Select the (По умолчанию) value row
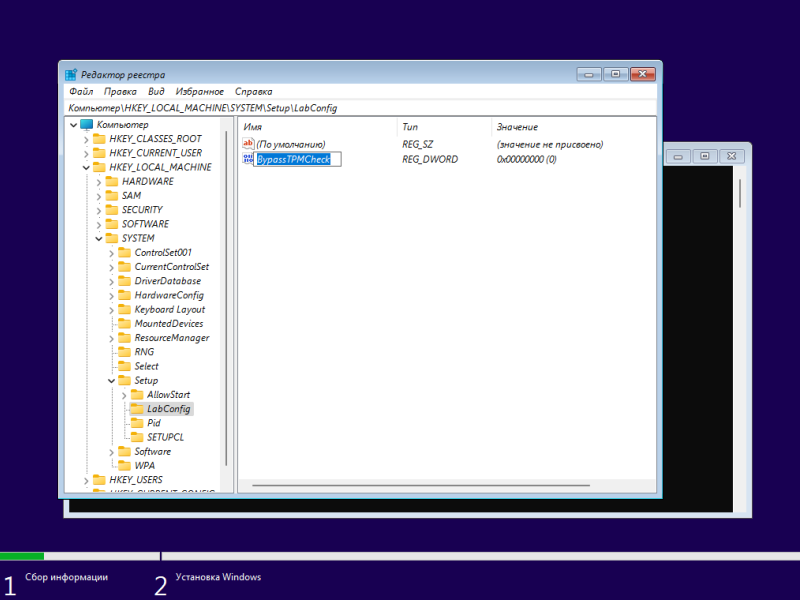Viewport: 800px width, 600px height. pyautogui.click(x=291, y=144)
